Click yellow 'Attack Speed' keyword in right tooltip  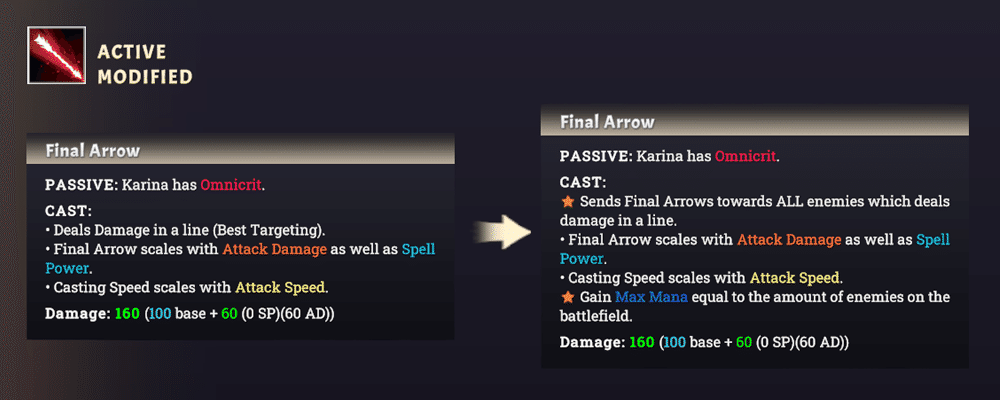[x=795, y=278]
